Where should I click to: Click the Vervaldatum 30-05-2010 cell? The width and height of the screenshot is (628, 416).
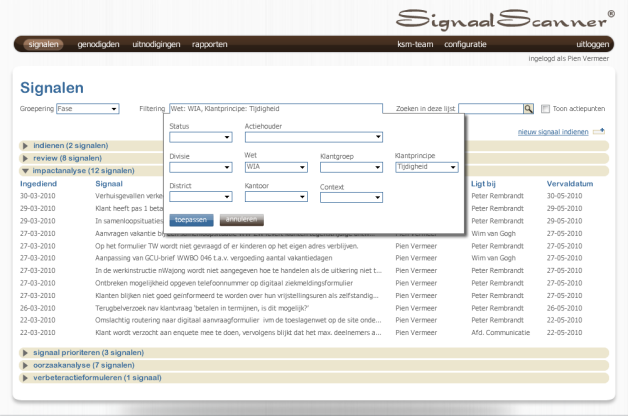(564, 196)
